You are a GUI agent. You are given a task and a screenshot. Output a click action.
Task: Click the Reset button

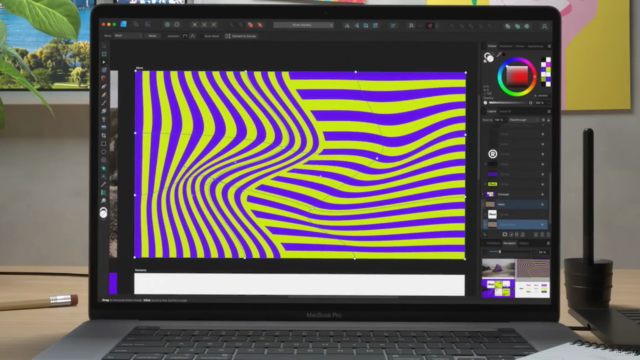(x=152, y=36)
